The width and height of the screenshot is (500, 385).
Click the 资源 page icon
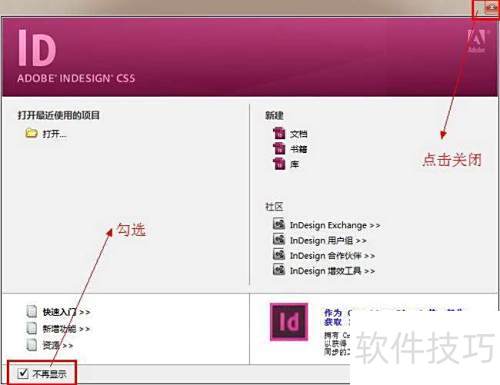point(32,345)
